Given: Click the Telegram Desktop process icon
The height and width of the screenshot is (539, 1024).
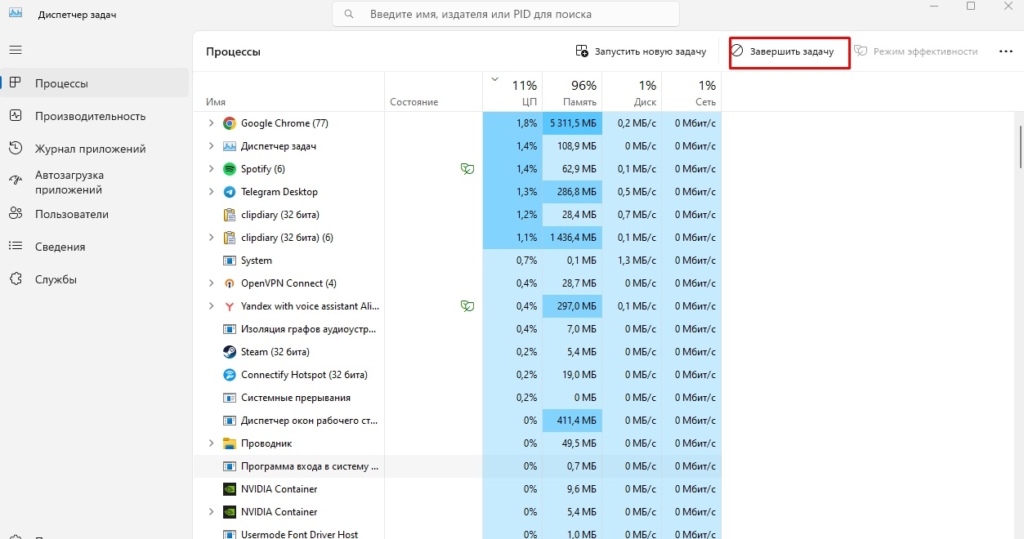Looking at the screenshot, I should click(x=229, y=191).
